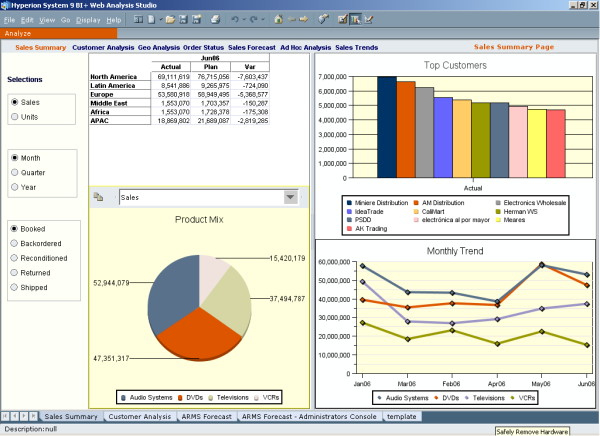Click the North America row header
600x436 pixels.
click(x=120, y=77)
